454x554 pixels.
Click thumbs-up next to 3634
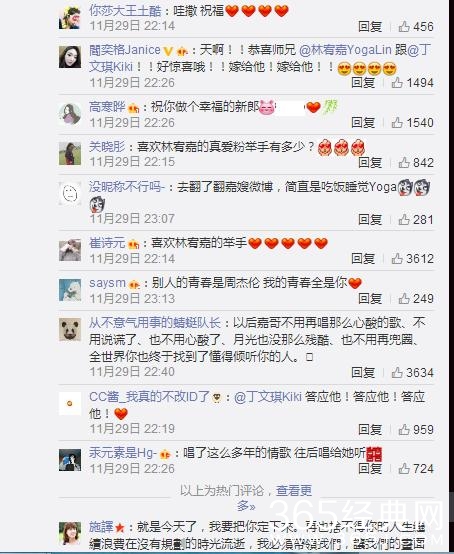click(x=397, y=372)
